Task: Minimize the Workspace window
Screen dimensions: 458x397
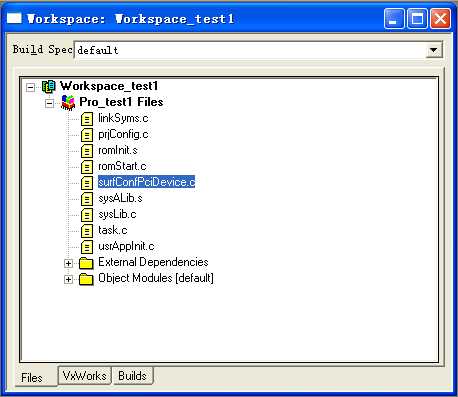Action: pos(394,19)
